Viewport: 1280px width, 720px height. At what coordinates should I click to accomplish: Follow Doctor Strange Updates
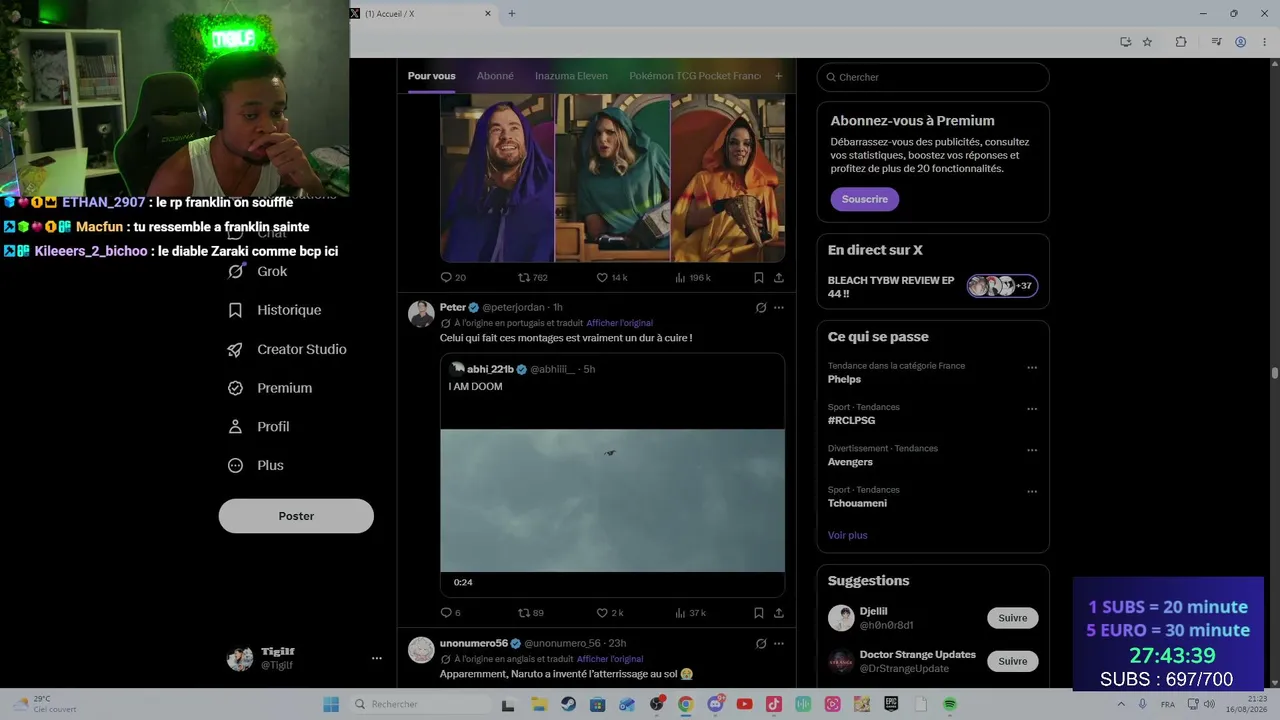click(x=1013, y=661)
